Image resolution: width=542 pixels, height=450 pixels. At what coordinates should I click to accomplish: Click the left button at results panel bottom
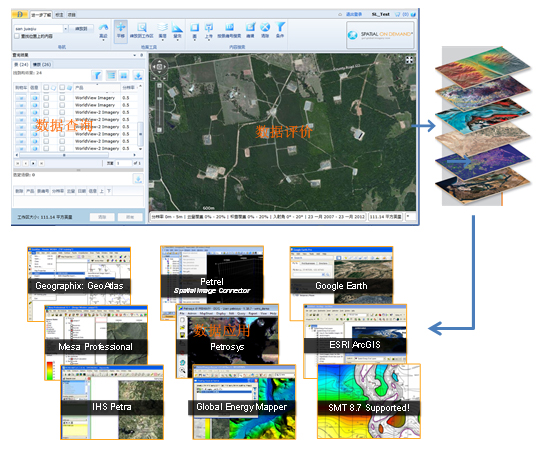tap(102, 217)
